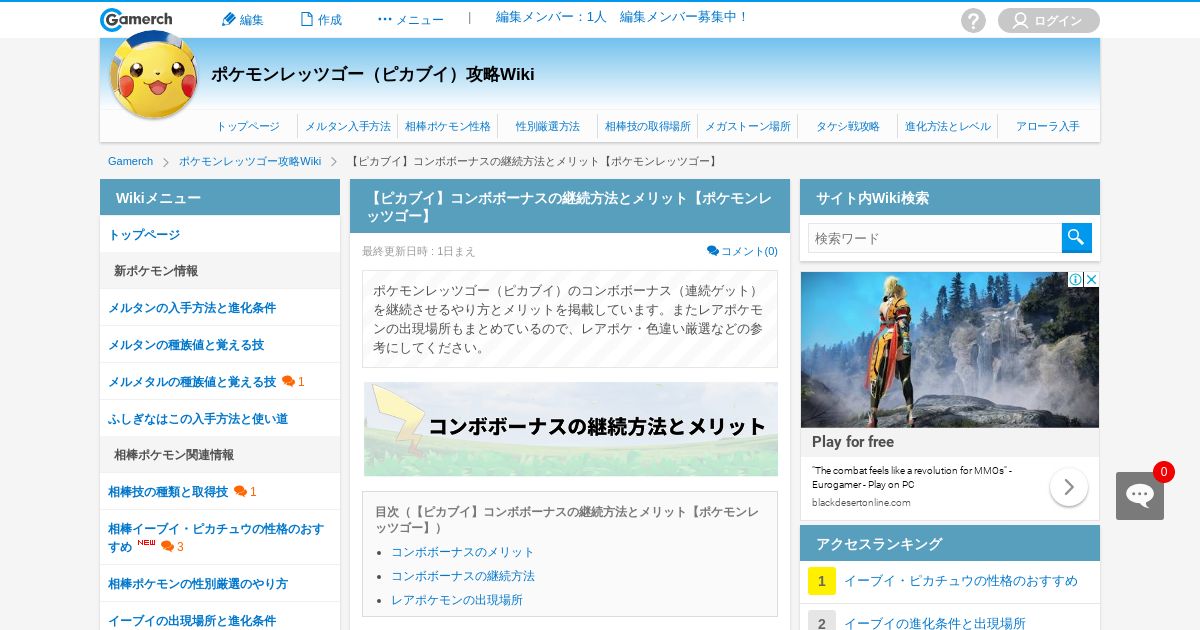1200x630 pixels.
Task: Click the 編集 pencil edit button
Action: click(242, 19)
